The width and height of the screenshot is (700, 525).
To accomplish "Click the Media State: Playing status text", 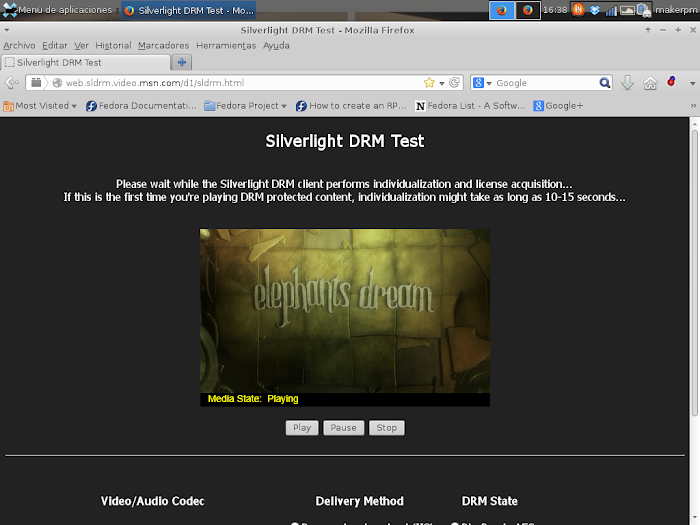I will click(253, 399).
